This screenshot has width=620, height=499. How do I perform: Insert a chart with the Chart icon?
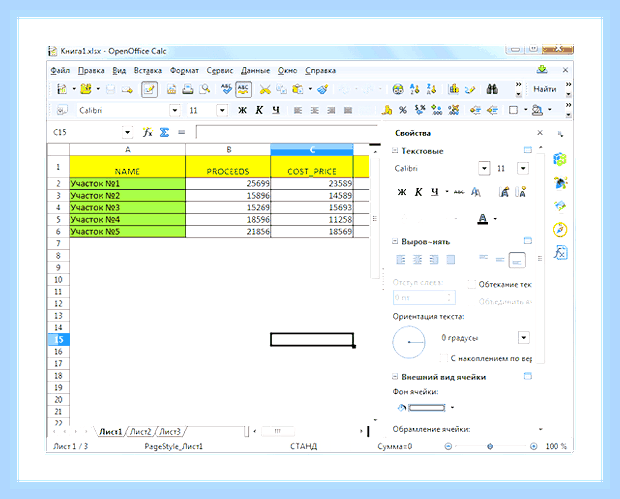click(453, 89)
